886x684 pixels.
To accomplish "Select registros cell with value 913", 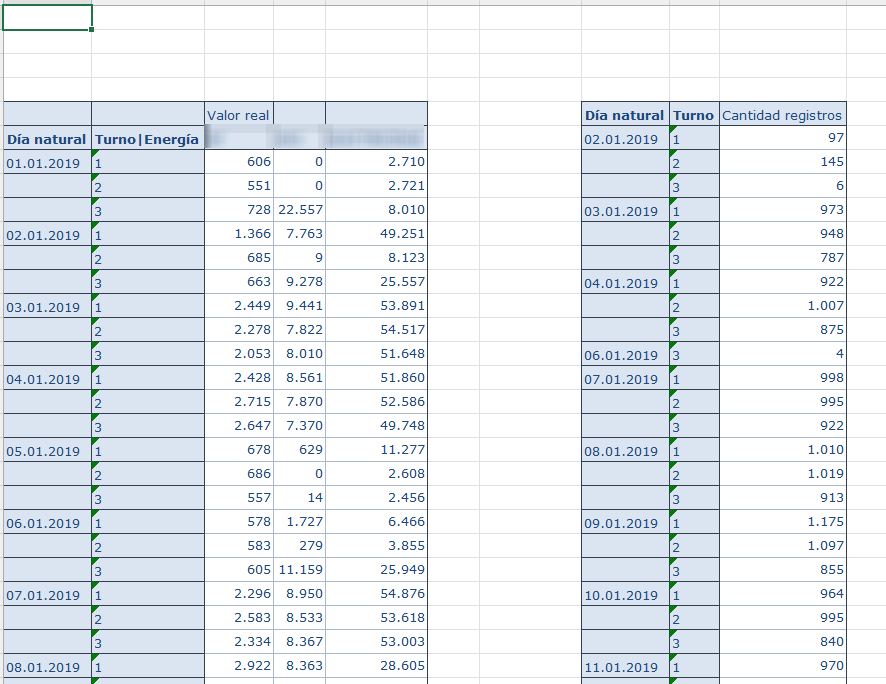I will tap(783, 498).
